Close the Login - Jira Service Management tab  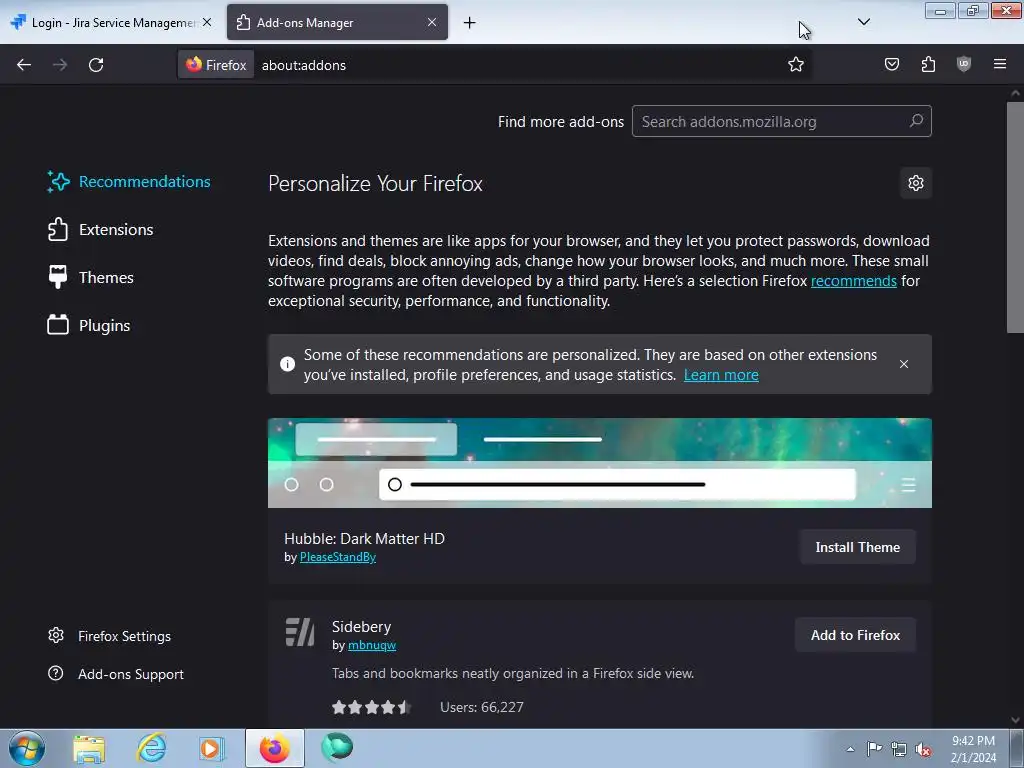pos(207,22)
